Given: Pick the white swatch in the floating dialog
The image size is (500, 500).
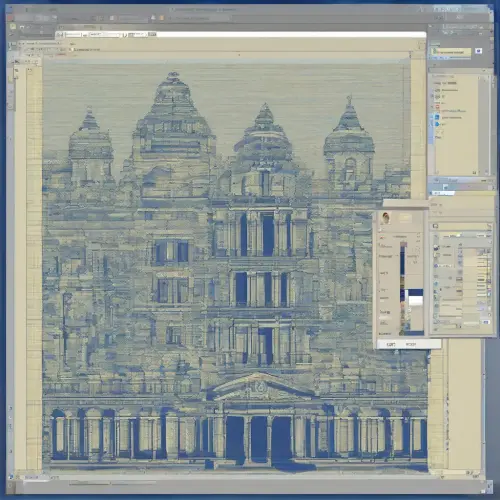Looking at the screenshot, I should (x=416, y=301).
